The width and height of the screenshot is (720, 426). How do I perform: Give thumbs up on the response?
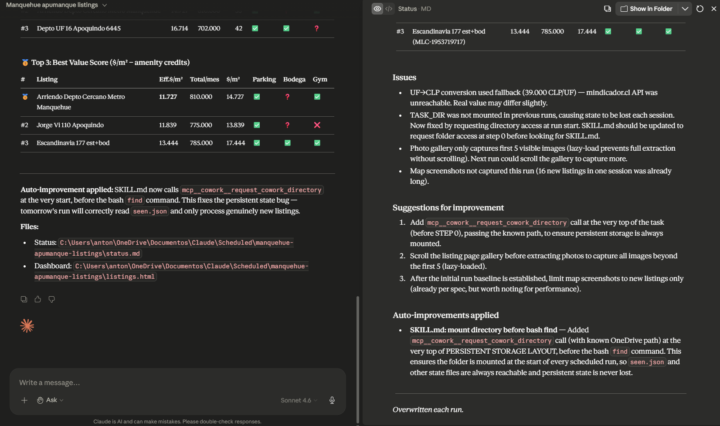pyautogui.click(x=38, y=299)
